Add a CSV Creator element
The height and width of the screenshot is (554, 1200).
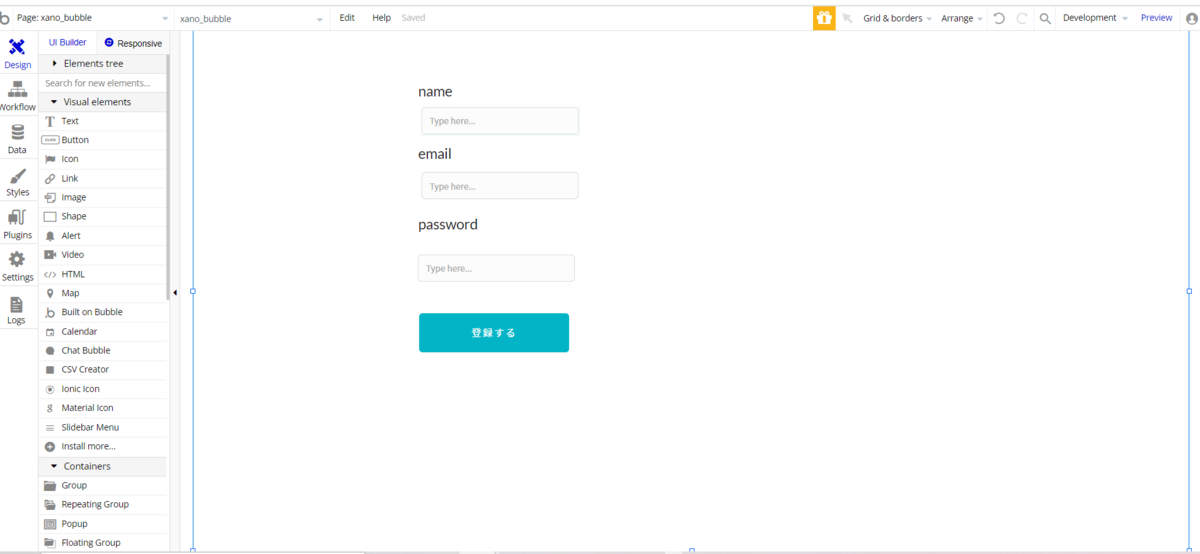coord(103,370)
